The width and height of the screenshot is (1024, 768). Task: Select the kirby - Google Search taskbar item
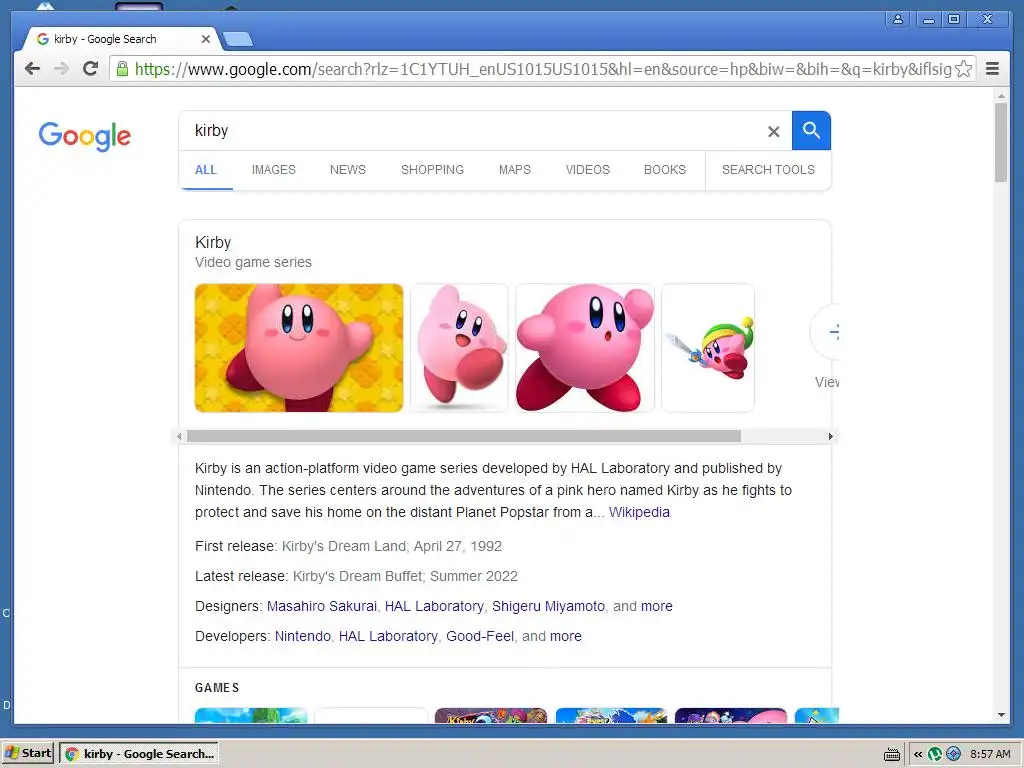[x=139, y=754]
